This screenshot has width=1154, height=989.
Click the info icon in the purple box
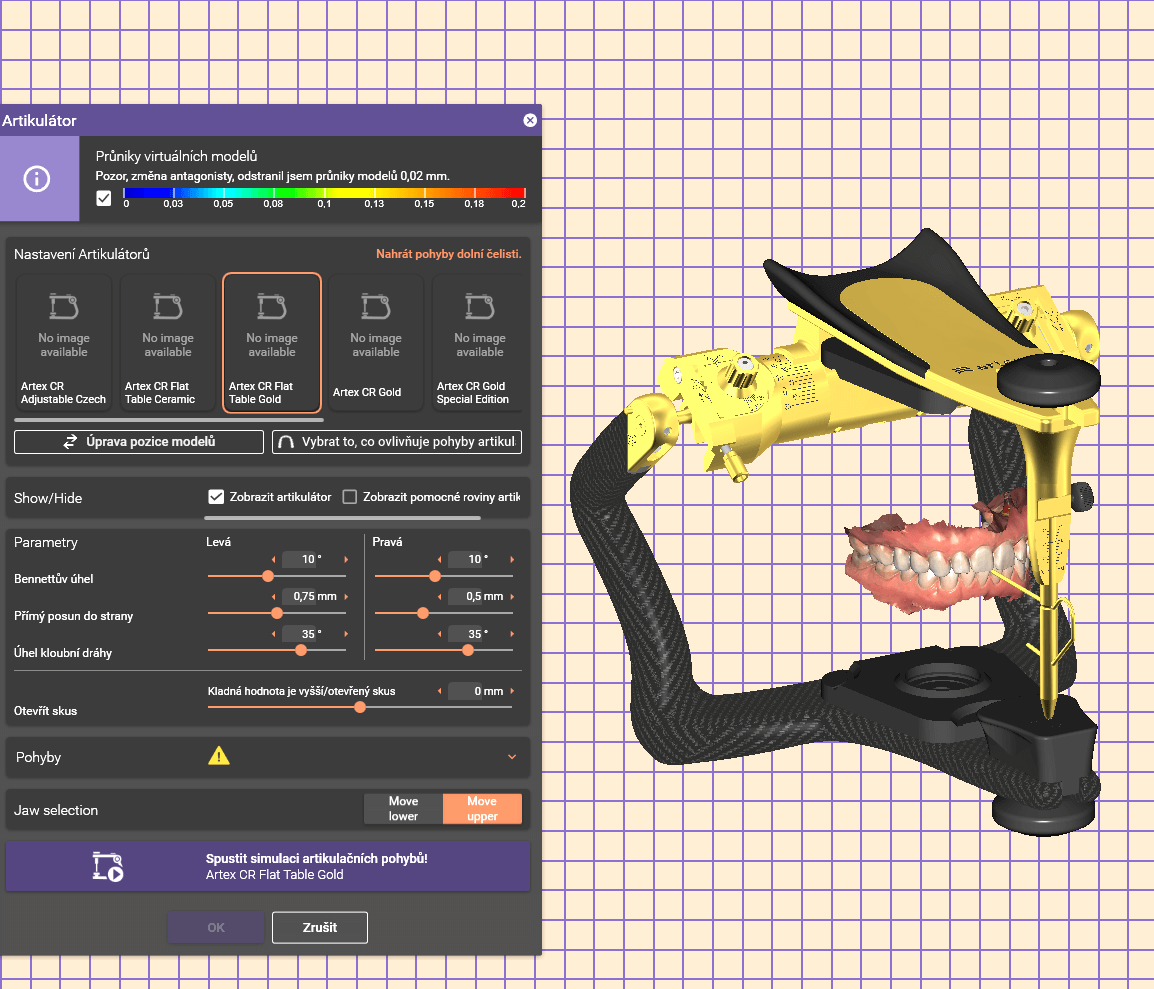[38, 179]
